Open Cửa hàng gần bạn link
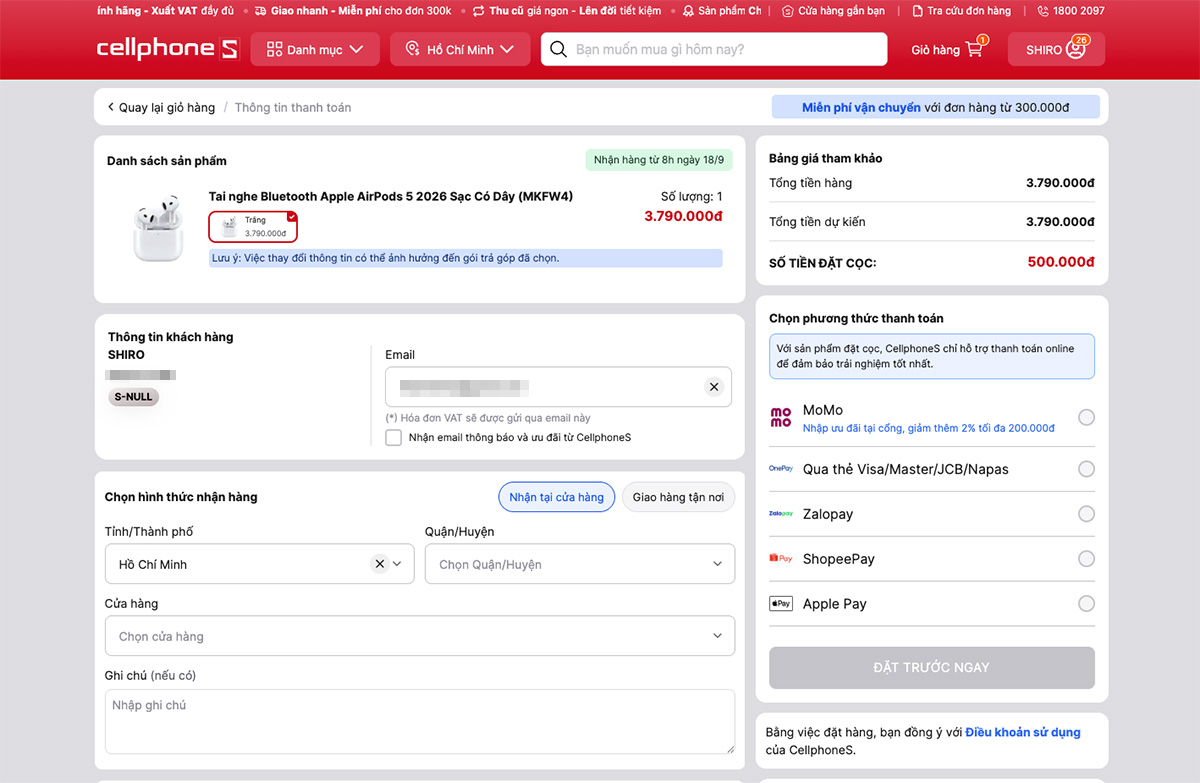The width and height of the screenshot is (1200, 783). pyautogui.click(x=834, y=11)
